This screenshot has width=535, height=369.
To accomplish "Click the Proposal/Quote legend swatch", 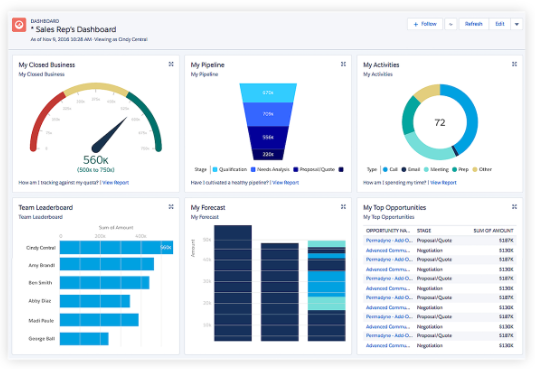I will (296, 169).
